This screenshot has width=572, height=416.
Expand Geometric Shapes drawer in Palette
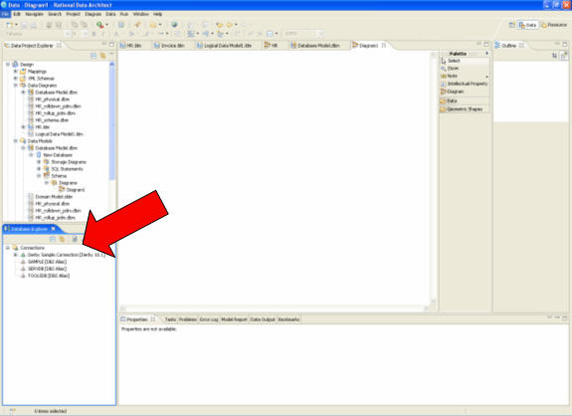[x=464, y=109]
